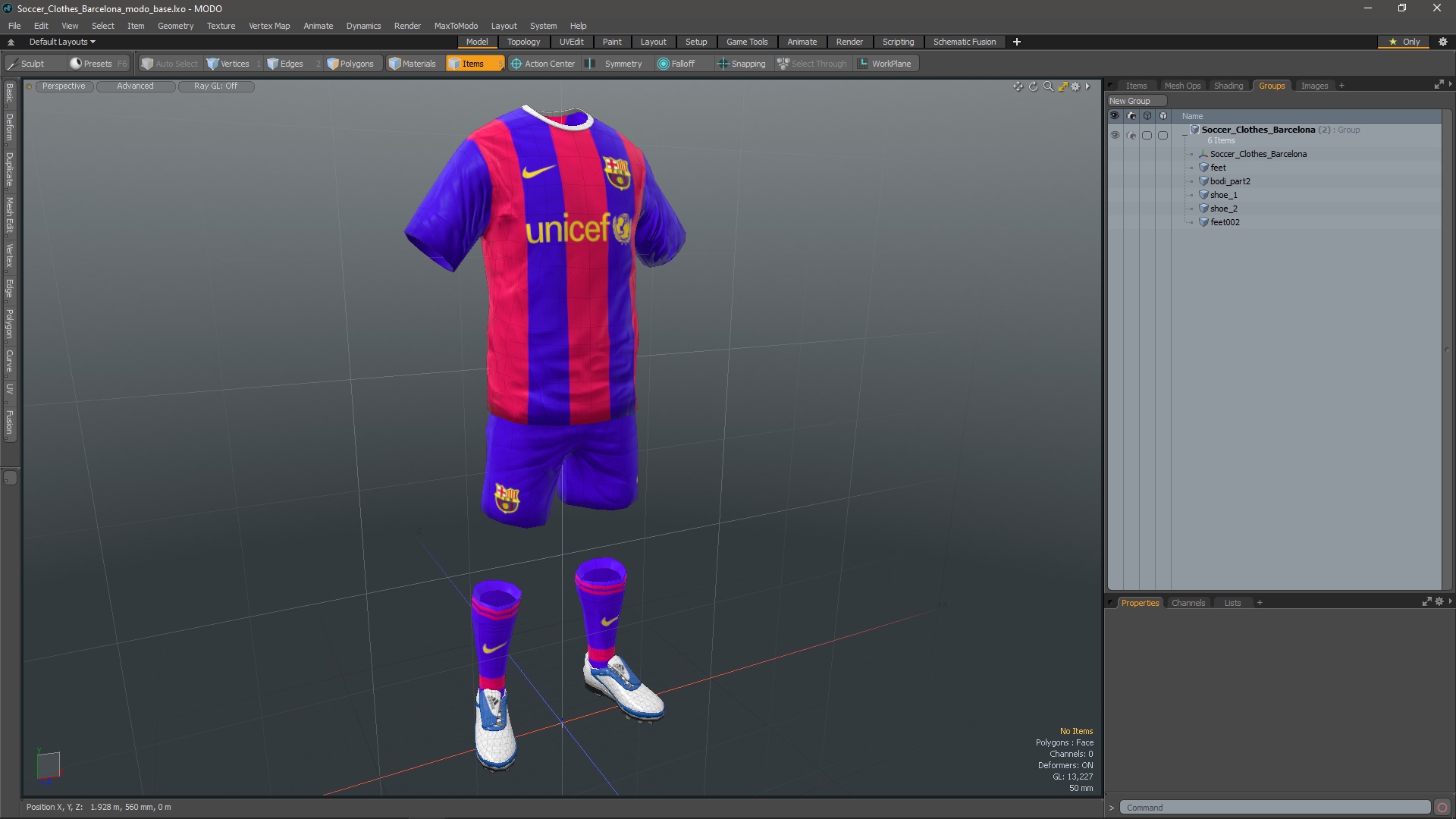Open Perspective view type dropdown
The height and width of the screenshot is (819, 1456).
pyautogui.click(x=64, y=86)
